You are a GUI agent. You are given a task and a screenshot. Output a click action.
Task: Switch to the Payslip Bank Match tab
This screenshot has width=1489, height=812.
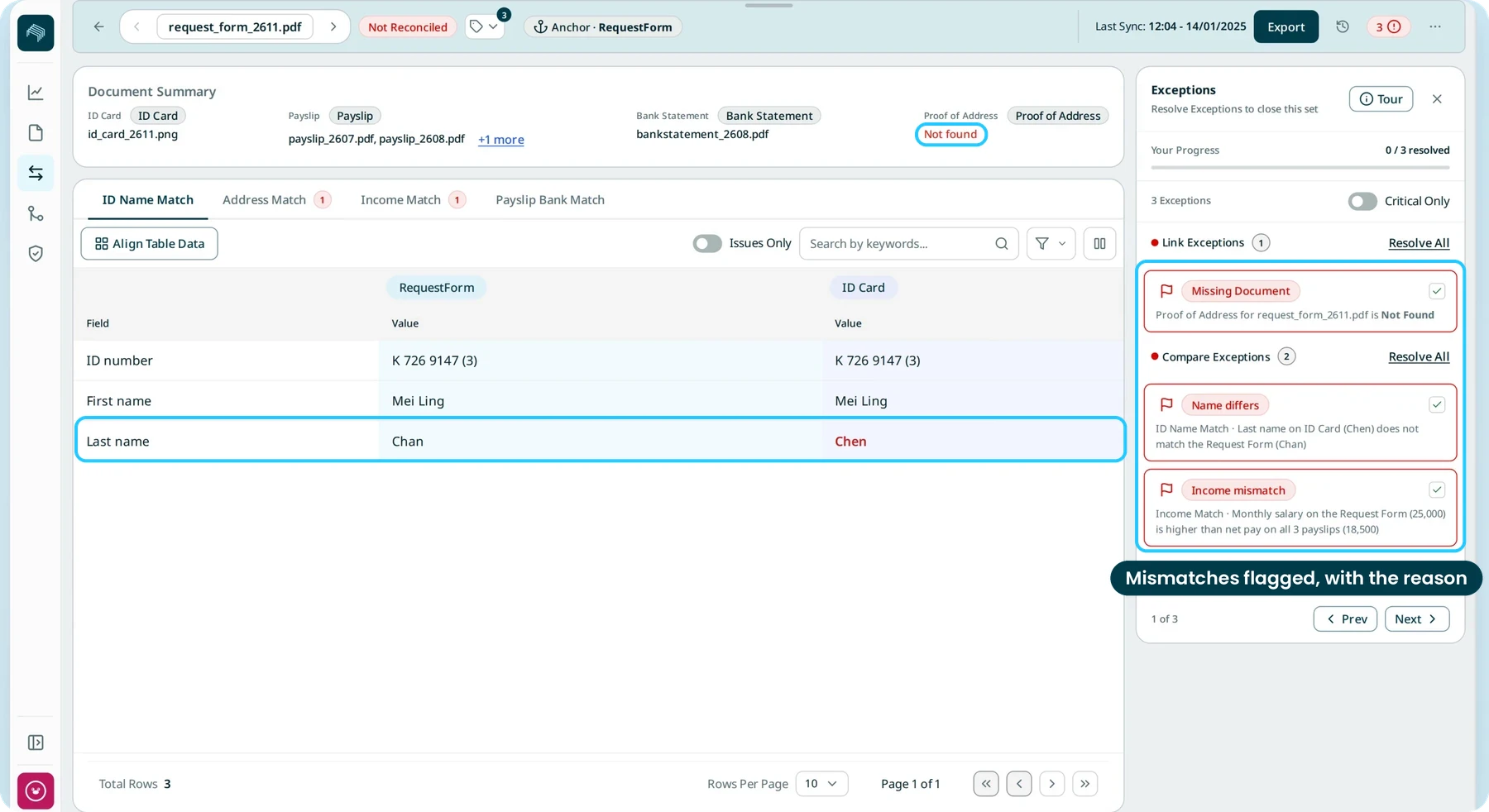[x=550, y=199]
